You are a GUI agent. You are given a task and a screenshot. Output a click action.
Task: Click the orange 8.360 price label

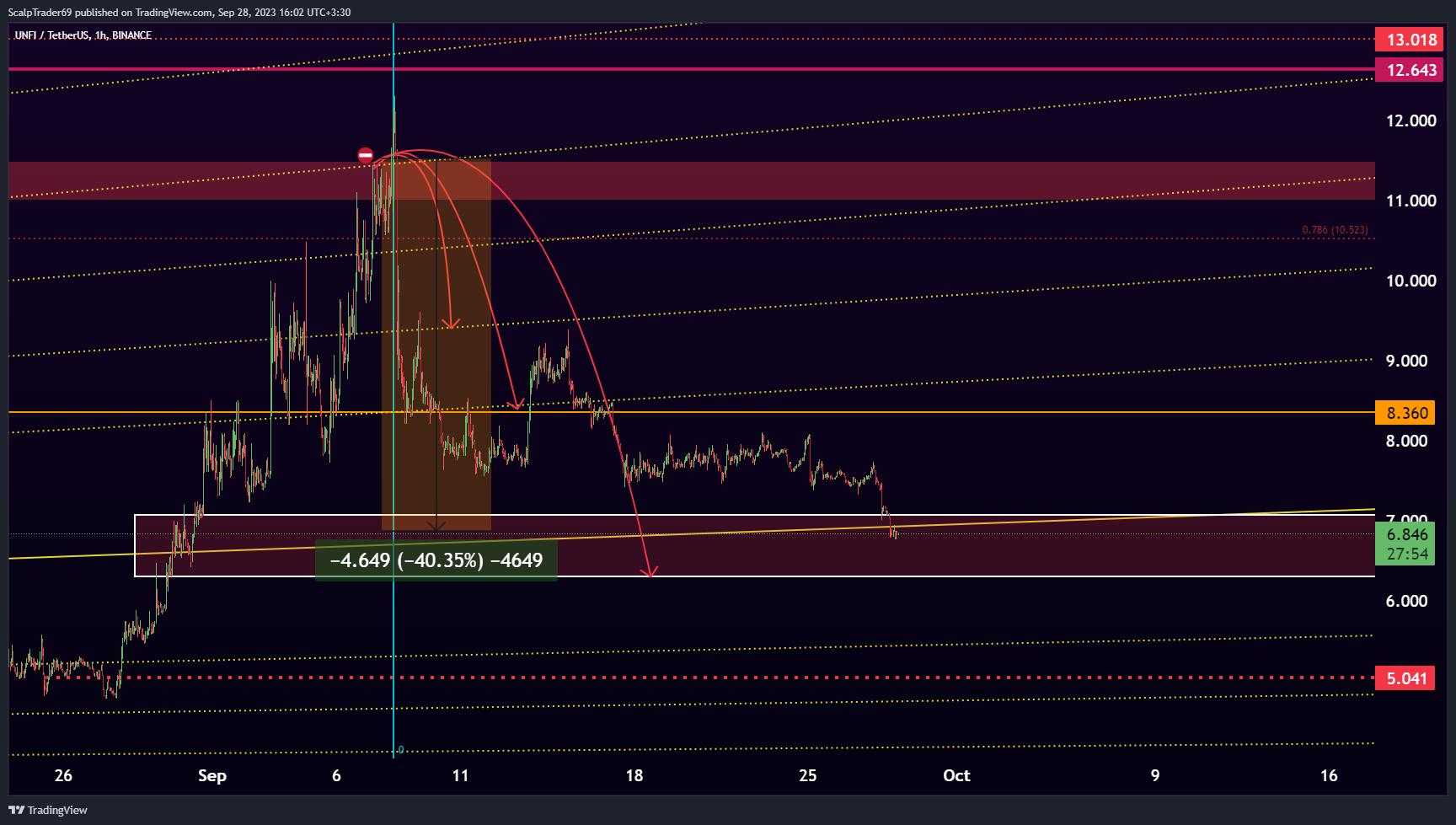[x=1405, y=413]
